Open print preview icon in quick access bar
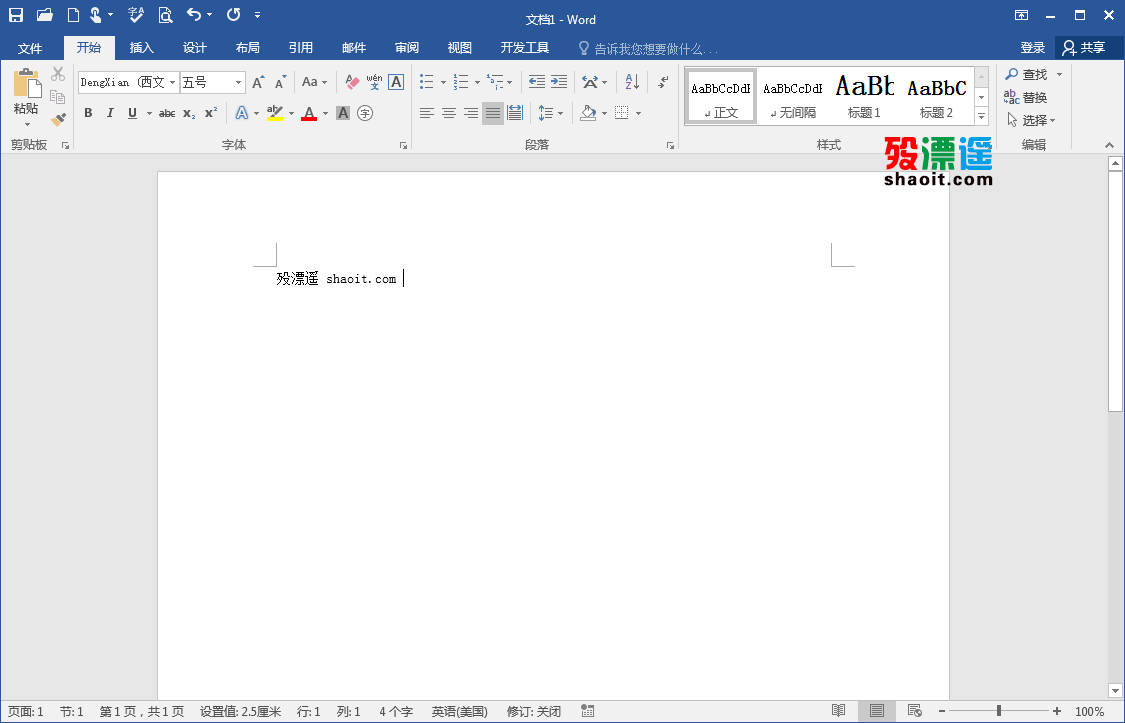The image size is (1125, 723). click(x=166, y=14)
